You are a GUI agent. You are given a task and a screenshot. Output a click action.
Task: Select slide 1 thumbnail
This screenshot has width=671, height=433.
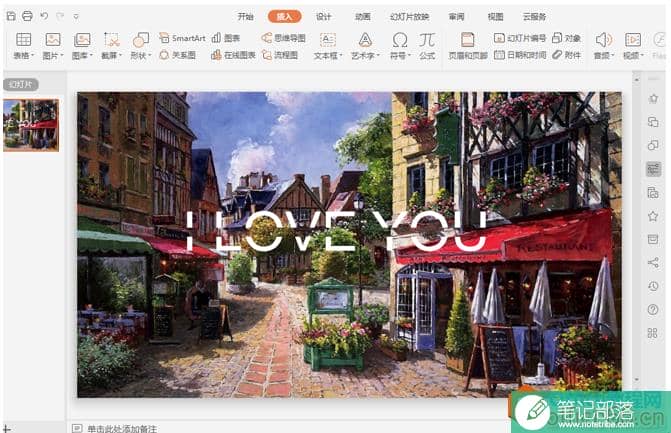31,125
